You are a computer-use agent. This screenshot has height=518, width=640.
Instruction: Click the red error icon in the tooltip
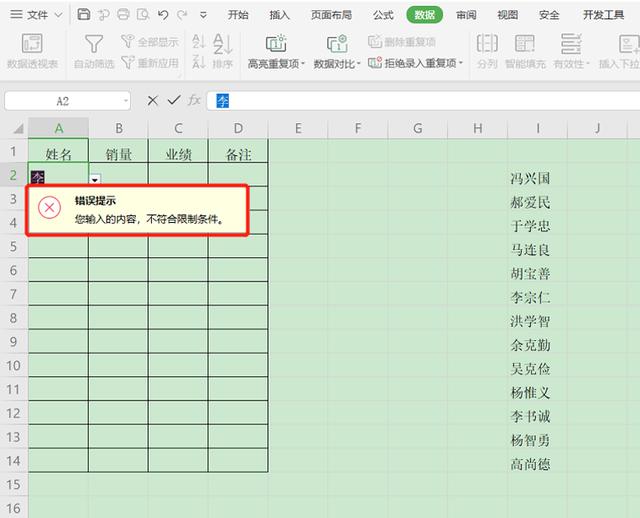click(49, 207)
